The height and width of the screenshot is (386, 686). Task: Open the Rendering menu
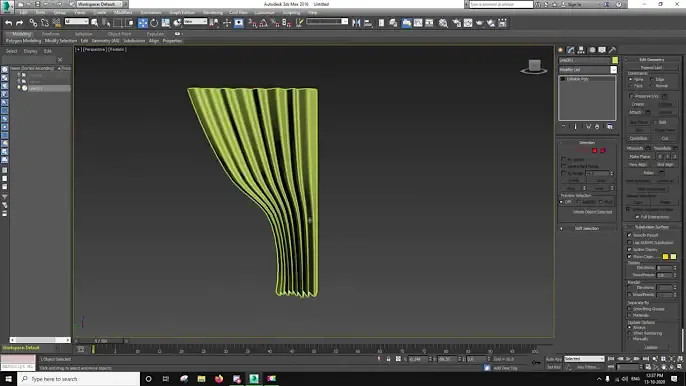[x=213, y=13]
